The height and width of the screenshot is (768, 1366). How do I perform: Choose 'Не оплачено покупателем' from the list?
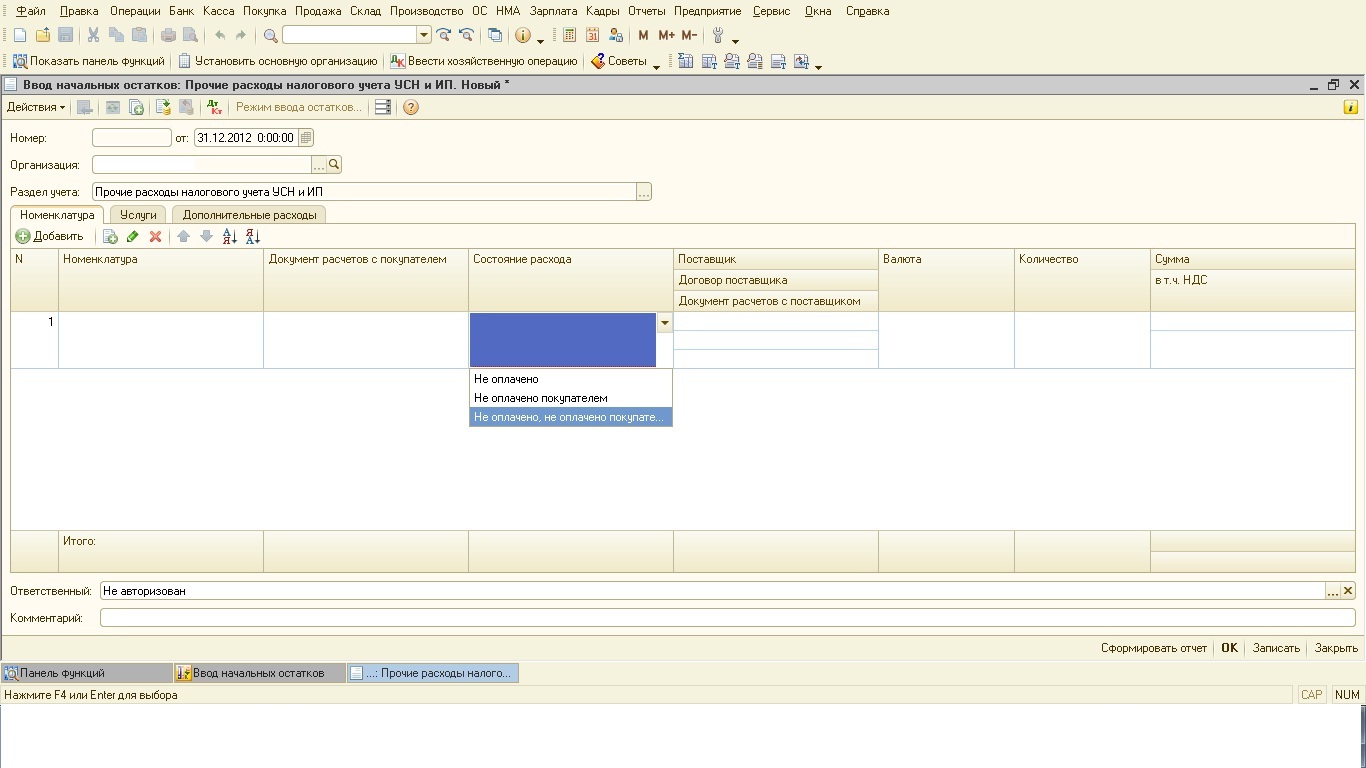pyautogui.click(x=541, y=398)
